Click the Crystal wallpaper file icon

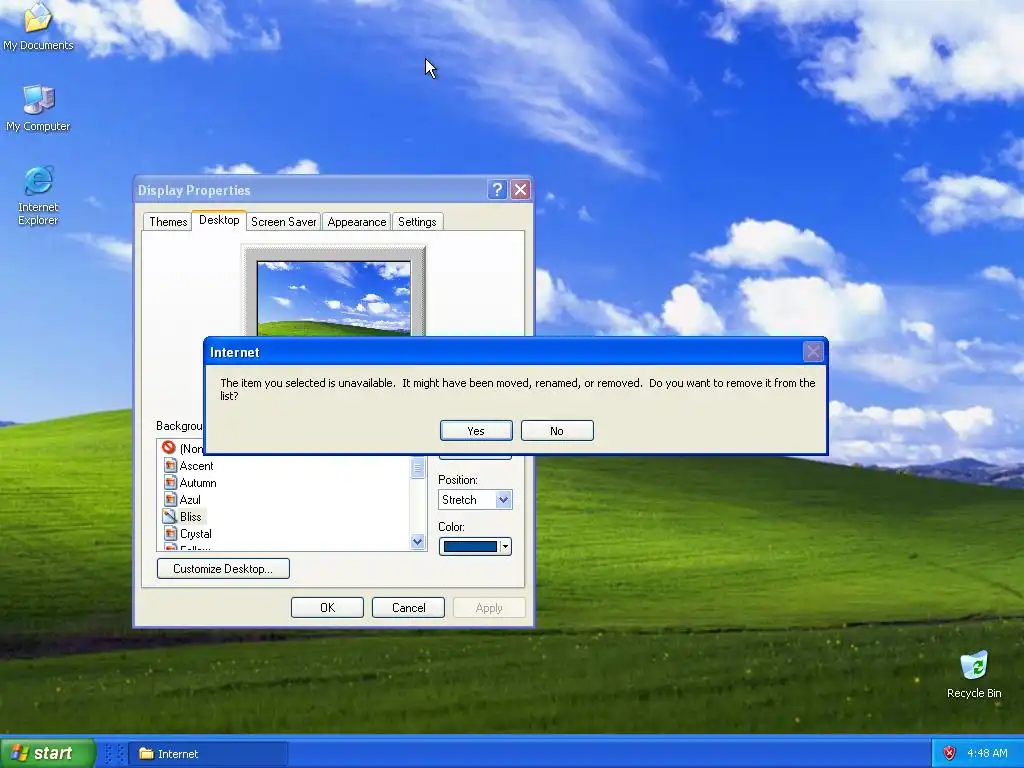(x=170, y=534)
